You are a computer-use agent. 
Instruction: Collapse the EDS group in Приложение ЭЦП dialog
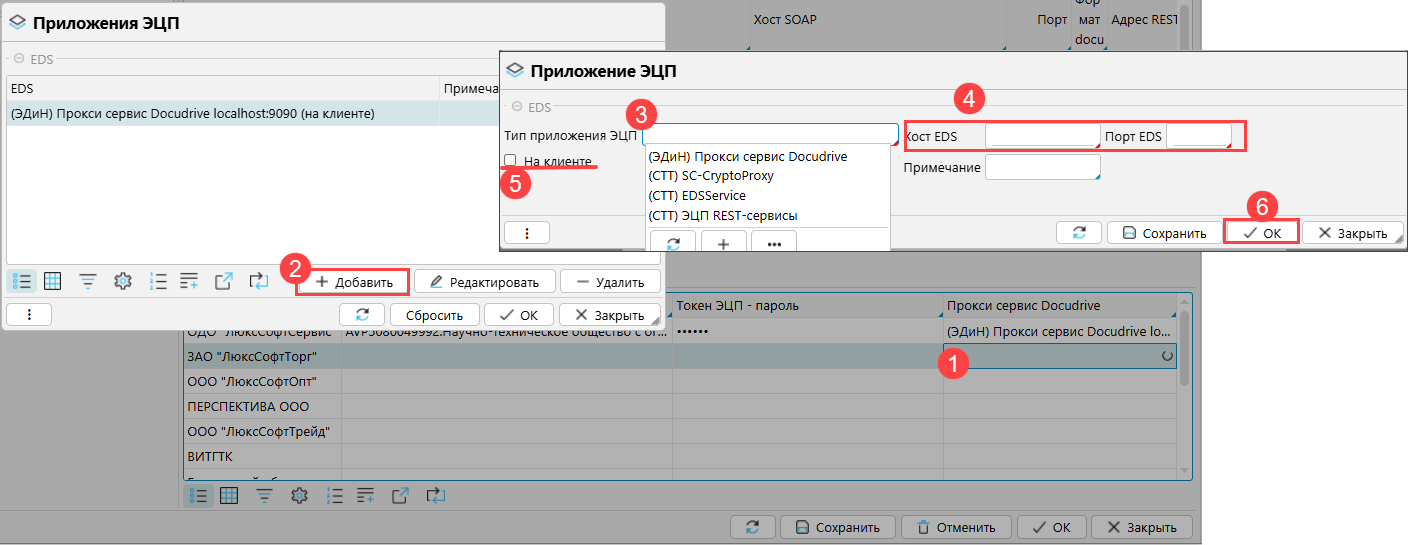click(x=517, y=107)
